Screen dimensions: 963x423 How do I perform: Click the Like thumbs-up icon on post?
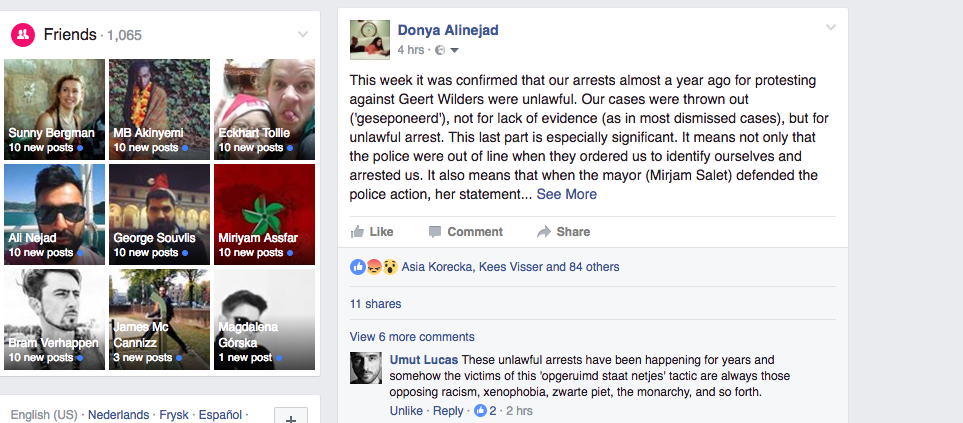[357, 232]
